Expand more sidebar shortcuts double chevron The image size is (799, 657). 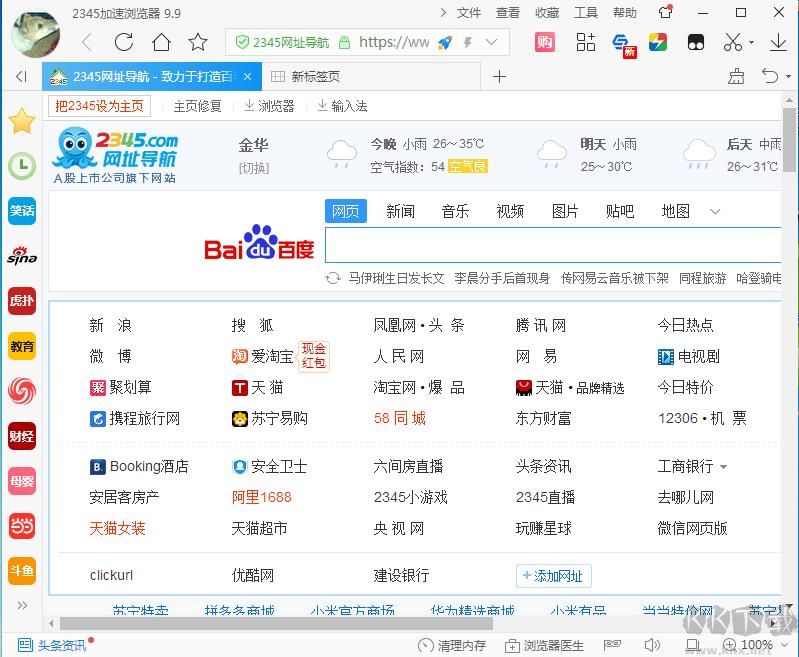tap(22, 606)
